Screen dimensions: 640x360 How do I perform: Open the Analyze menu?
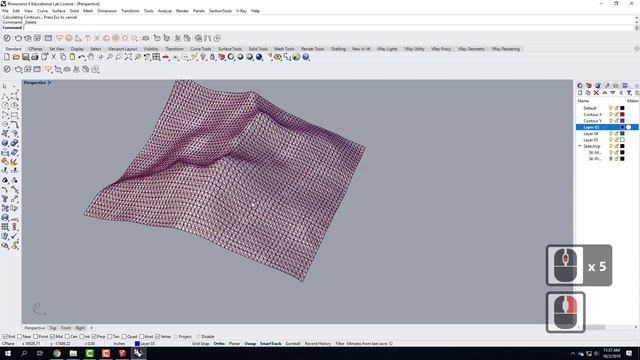pyautogui.click(x=164, y=11)
